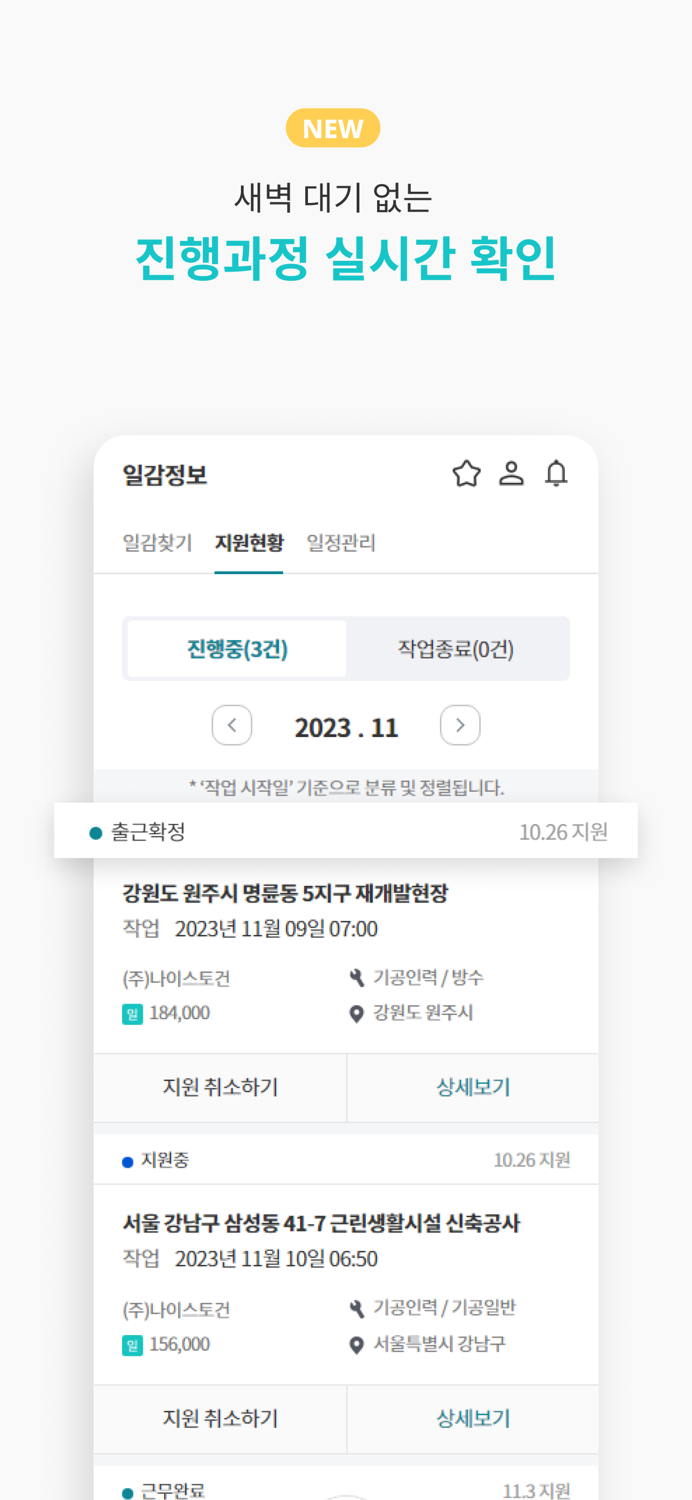Click the location pin beside 강원도 원주시
Viewport: 692px width, 1500px height.
click(x=356, y=1013)
